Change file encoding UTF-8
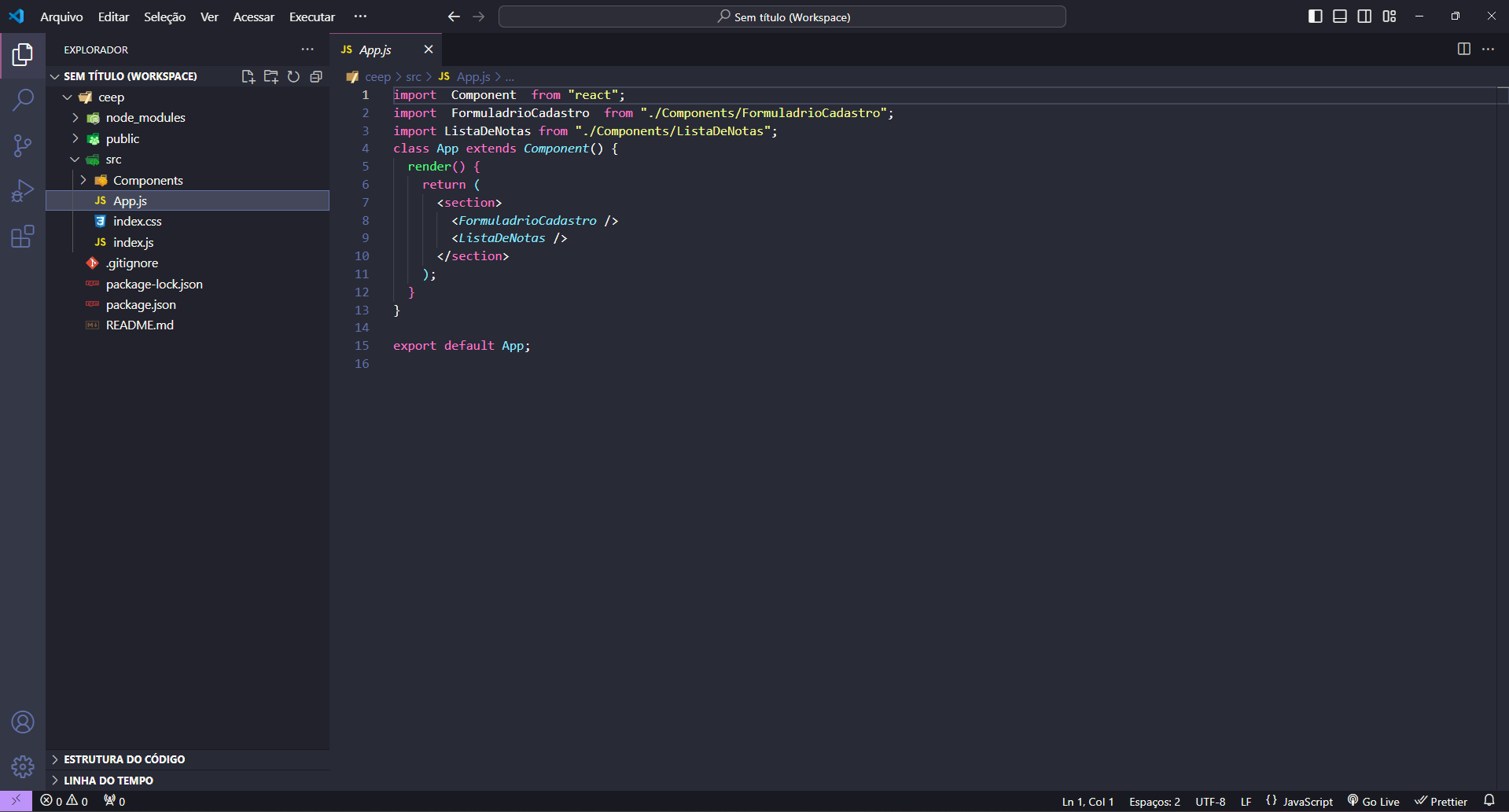This screenshot has width=1509, height=812. [1210, 801]
